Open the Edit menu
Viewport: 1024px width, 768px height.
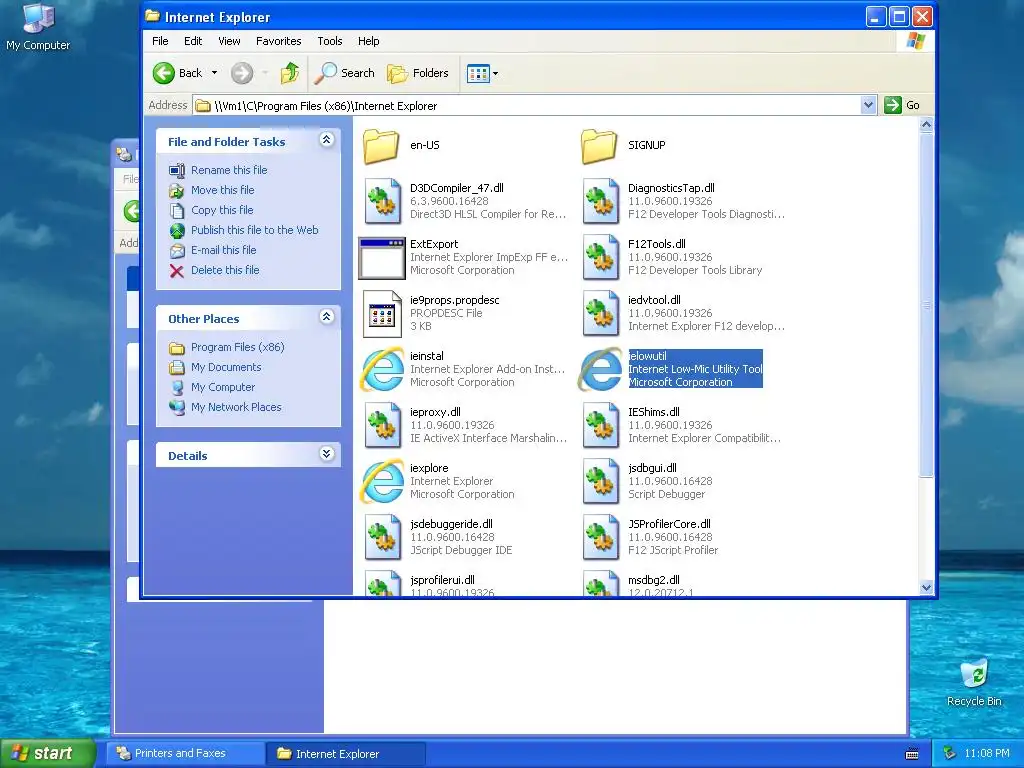point(193,41)
